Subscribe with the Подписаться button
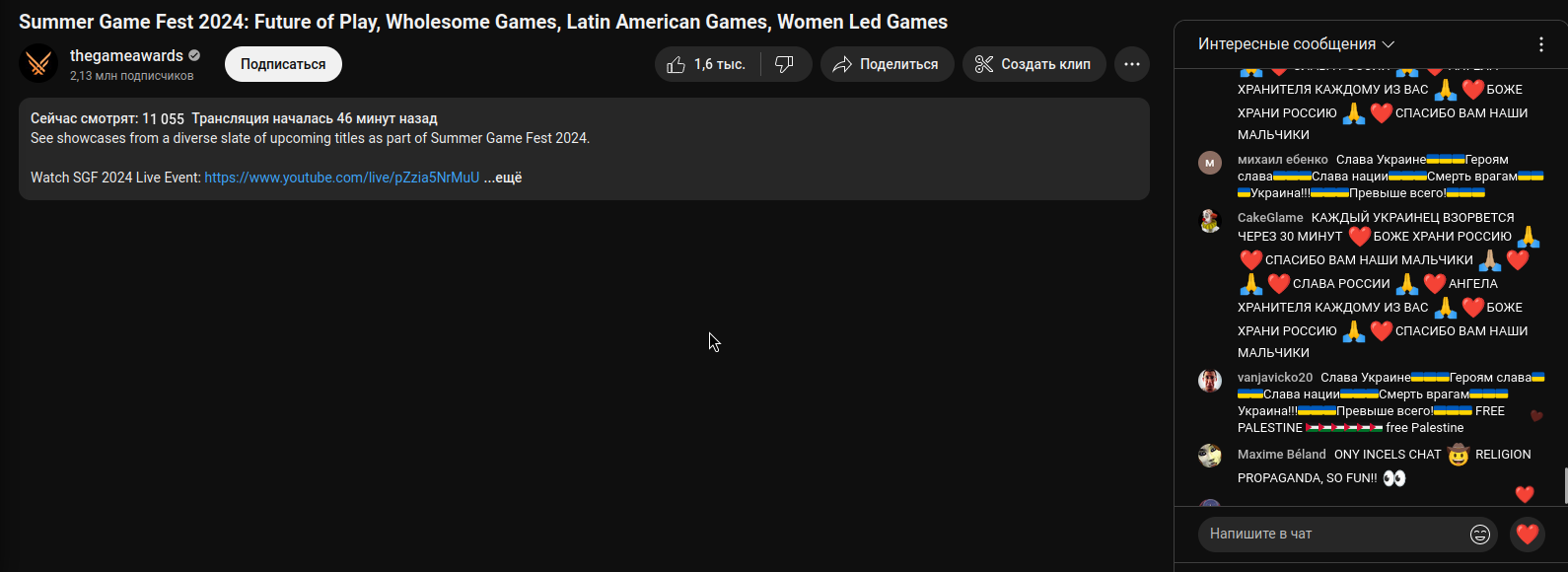 coord(283,64)
